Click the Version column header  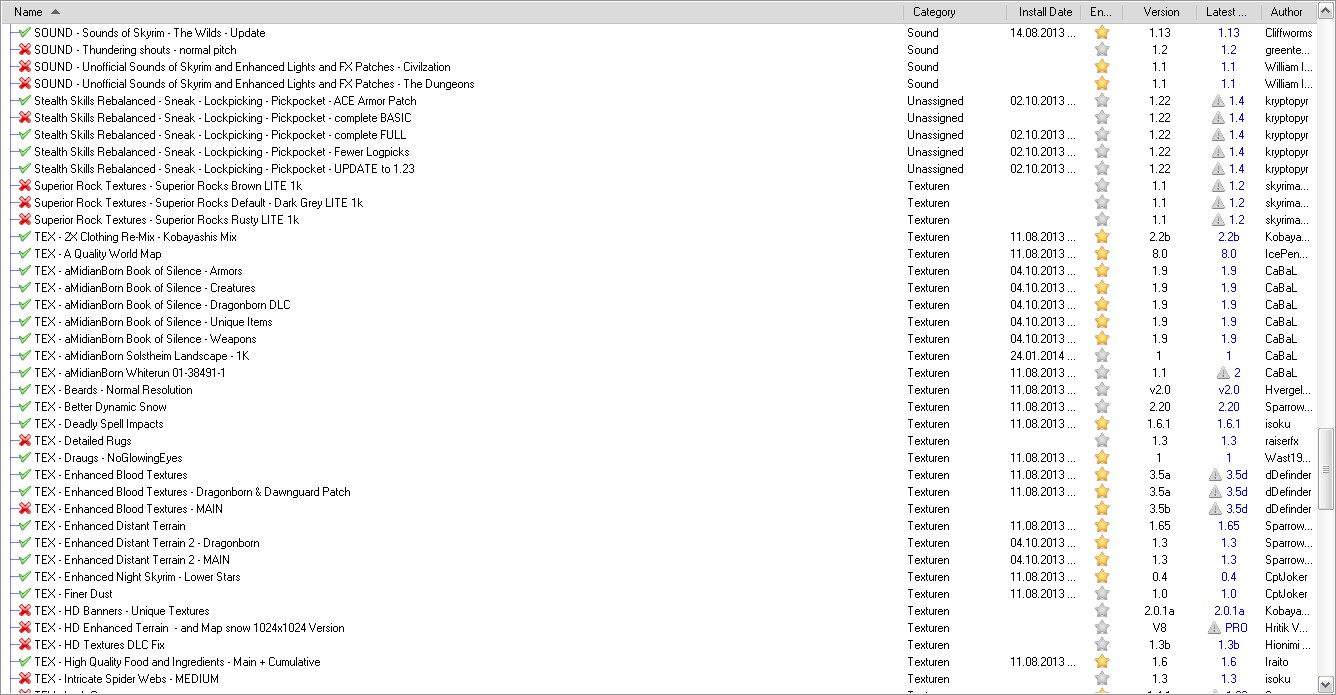(x=1161, y=12)
